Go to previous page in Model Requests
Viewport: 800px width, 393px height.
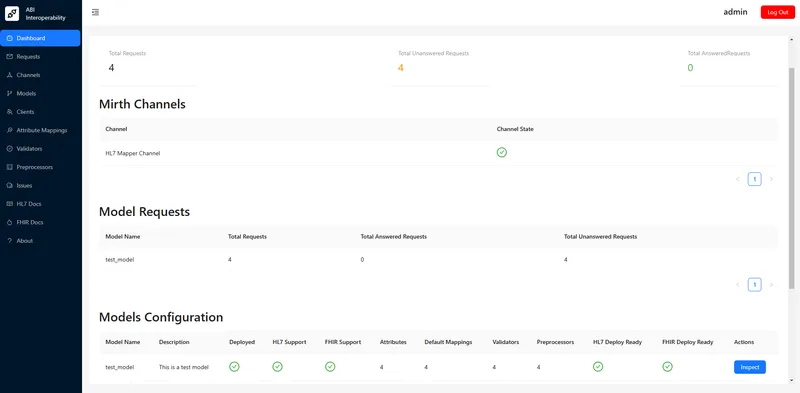tap(738, 285)
